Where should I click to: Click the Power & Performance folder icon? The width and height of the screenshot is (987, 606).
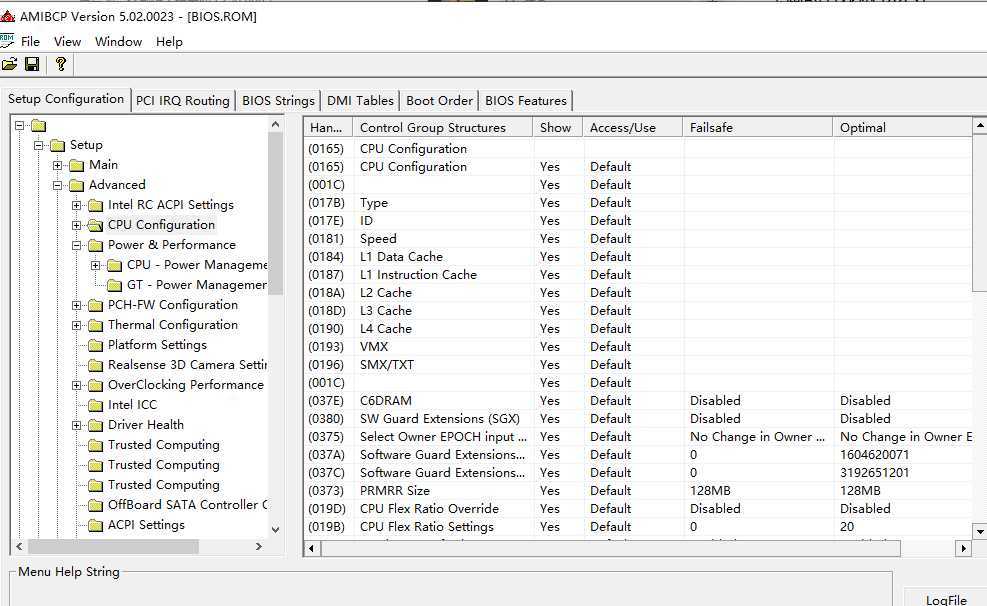(x=96, y=245)
